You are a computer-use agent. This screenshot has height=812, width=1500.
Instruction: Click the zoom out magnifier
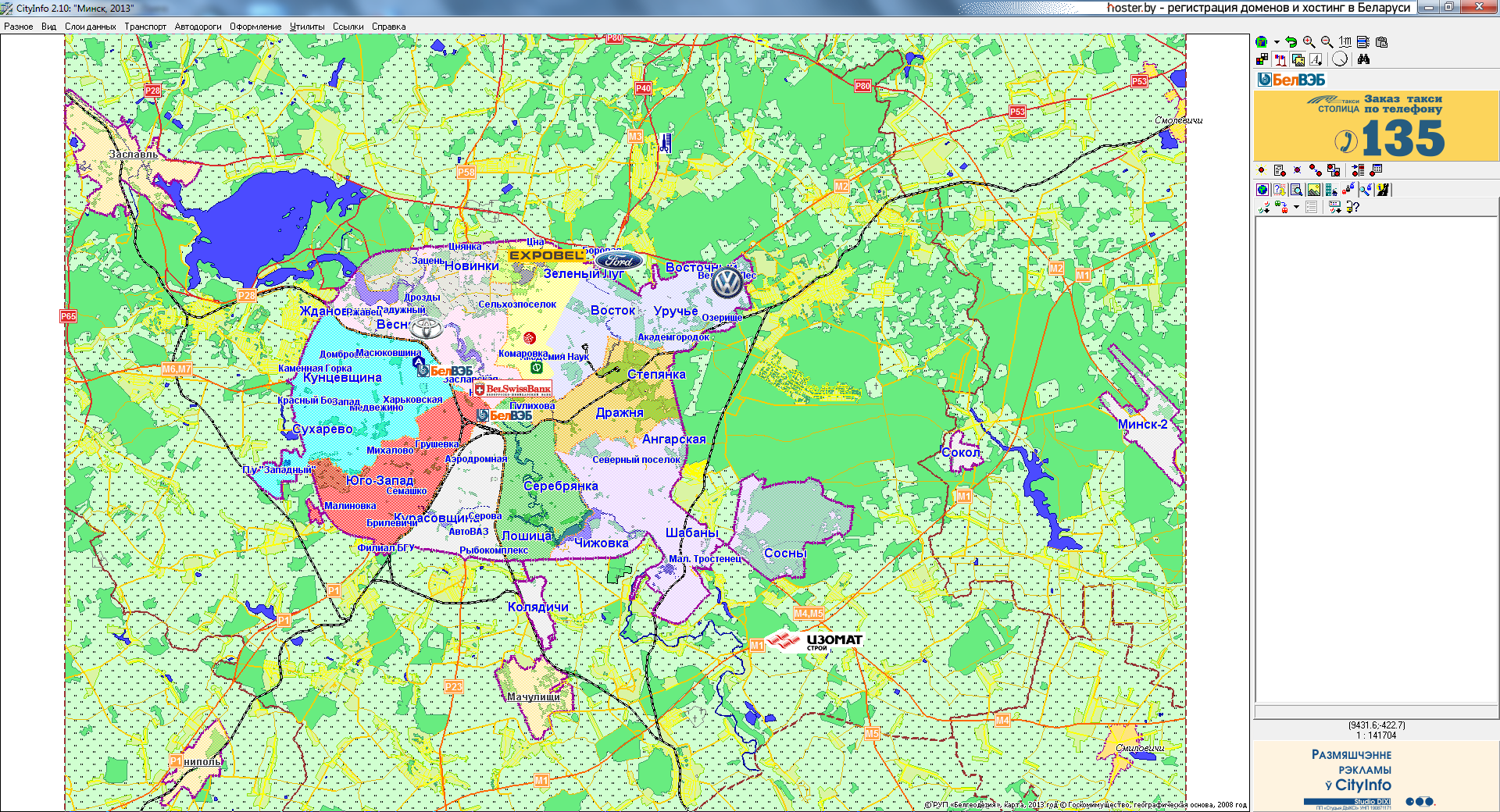(1327, 42)
